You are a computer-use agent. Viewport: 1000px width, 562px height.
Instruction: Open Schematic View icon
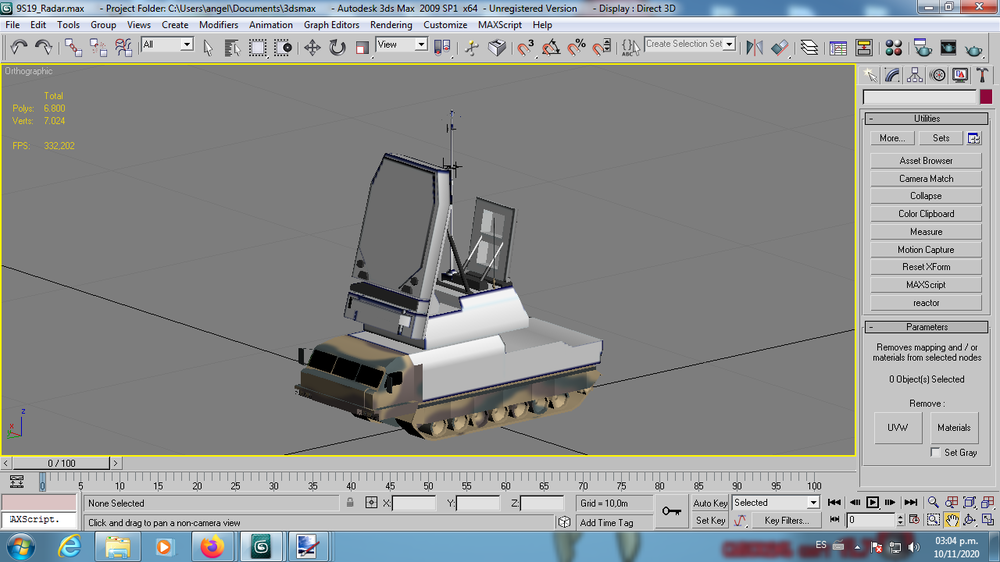(x=864, y=48)
